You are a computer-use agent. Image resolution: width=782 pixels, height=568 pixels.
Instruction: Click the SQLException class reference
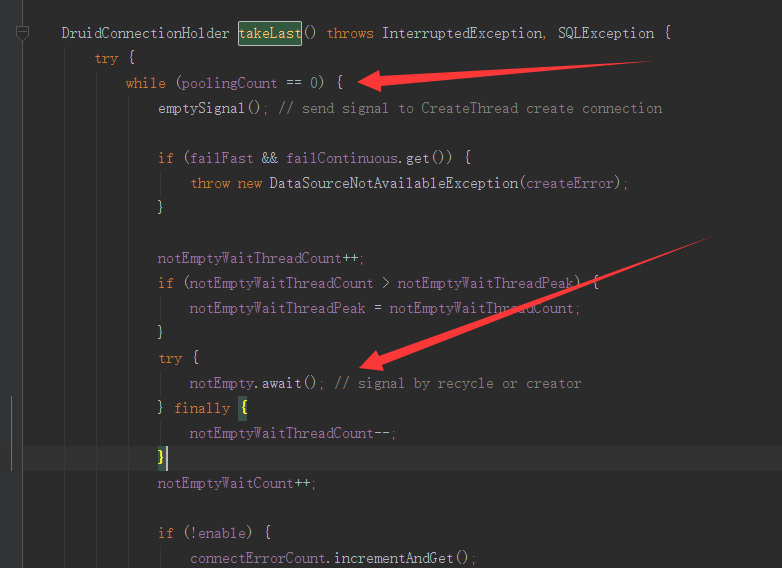tap(605, 33)
